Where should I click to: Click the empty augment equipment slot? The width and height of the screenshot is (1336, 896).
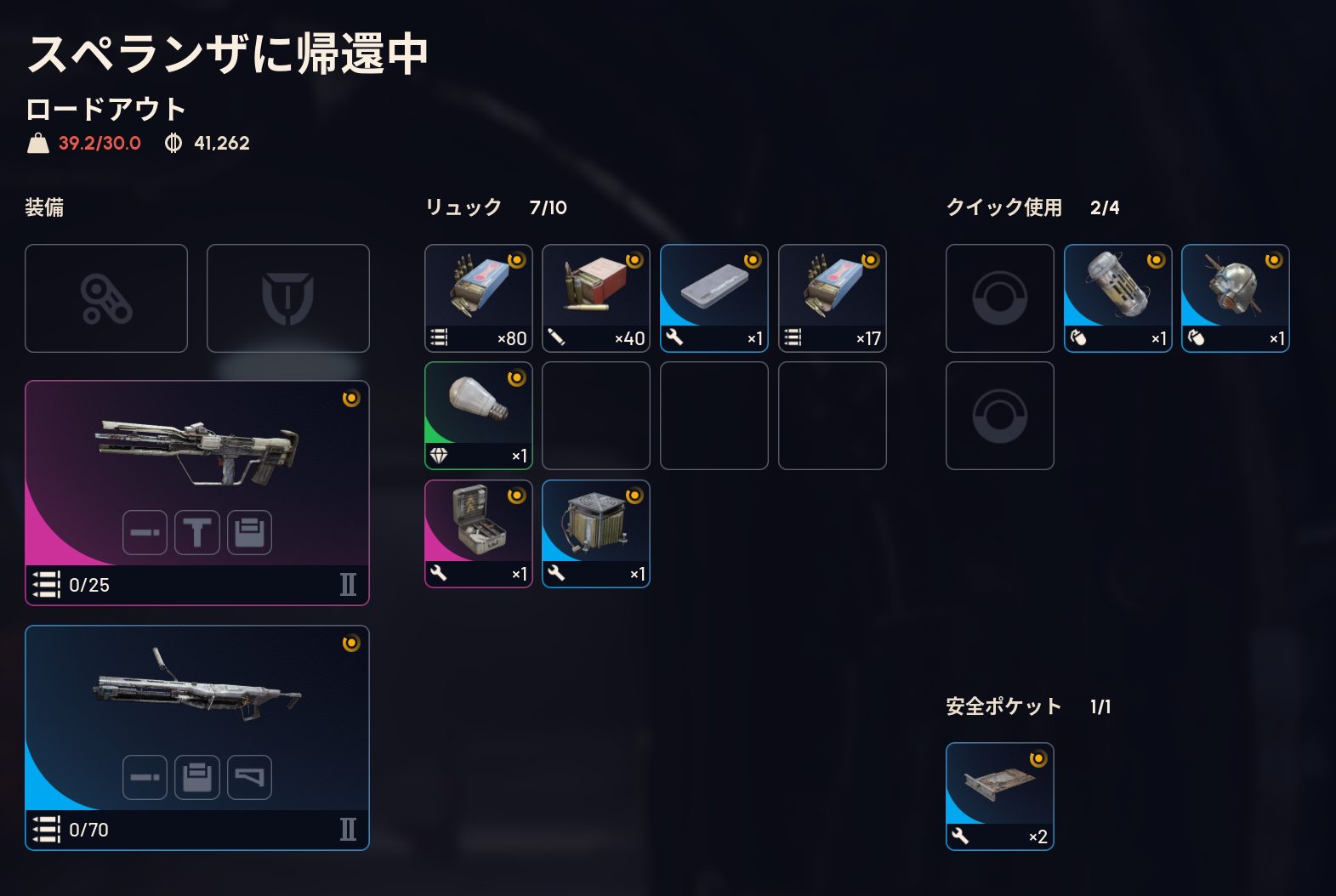(106, 298)
